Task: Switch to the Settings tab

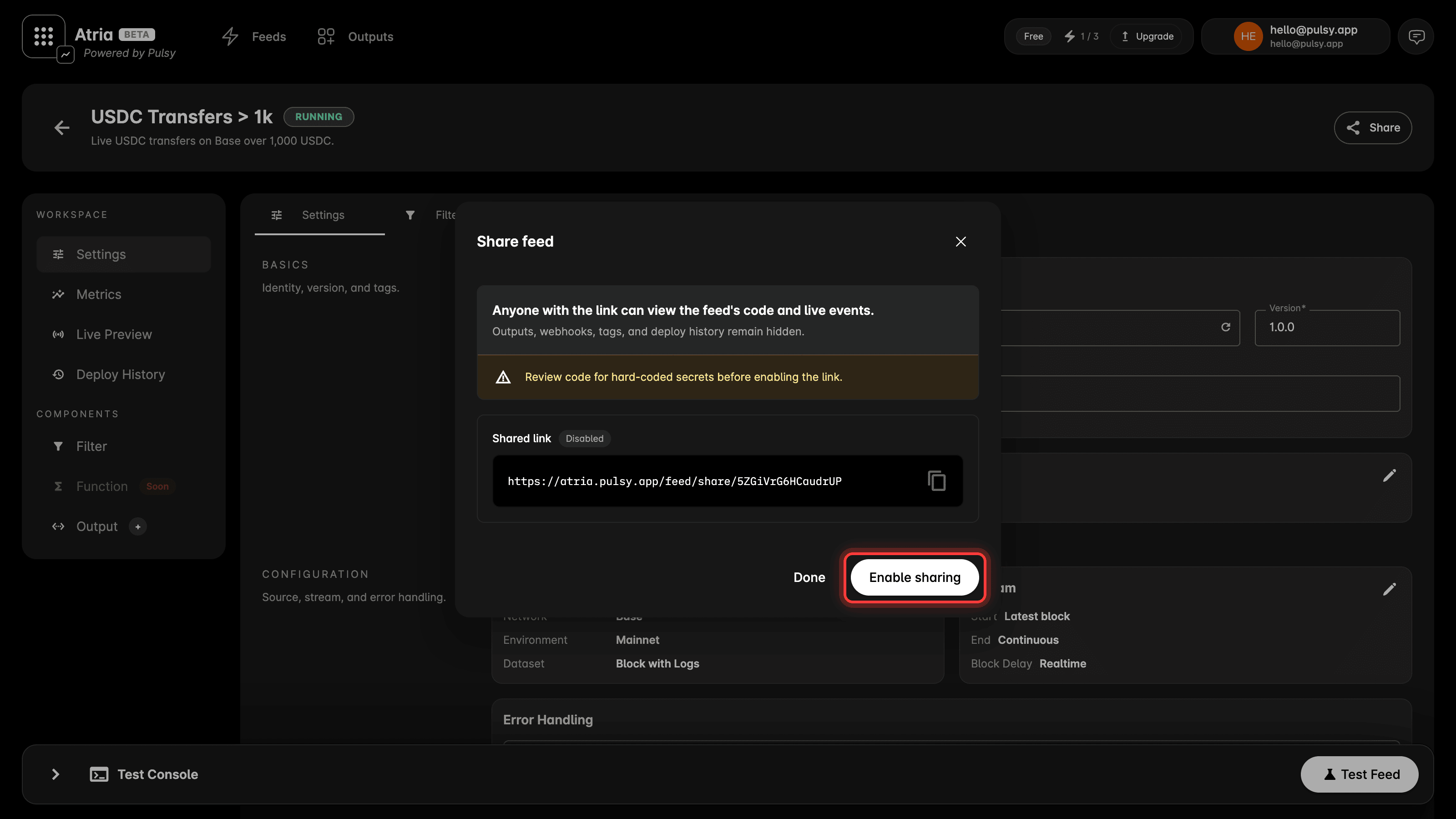Action: (x=319, y=215)
